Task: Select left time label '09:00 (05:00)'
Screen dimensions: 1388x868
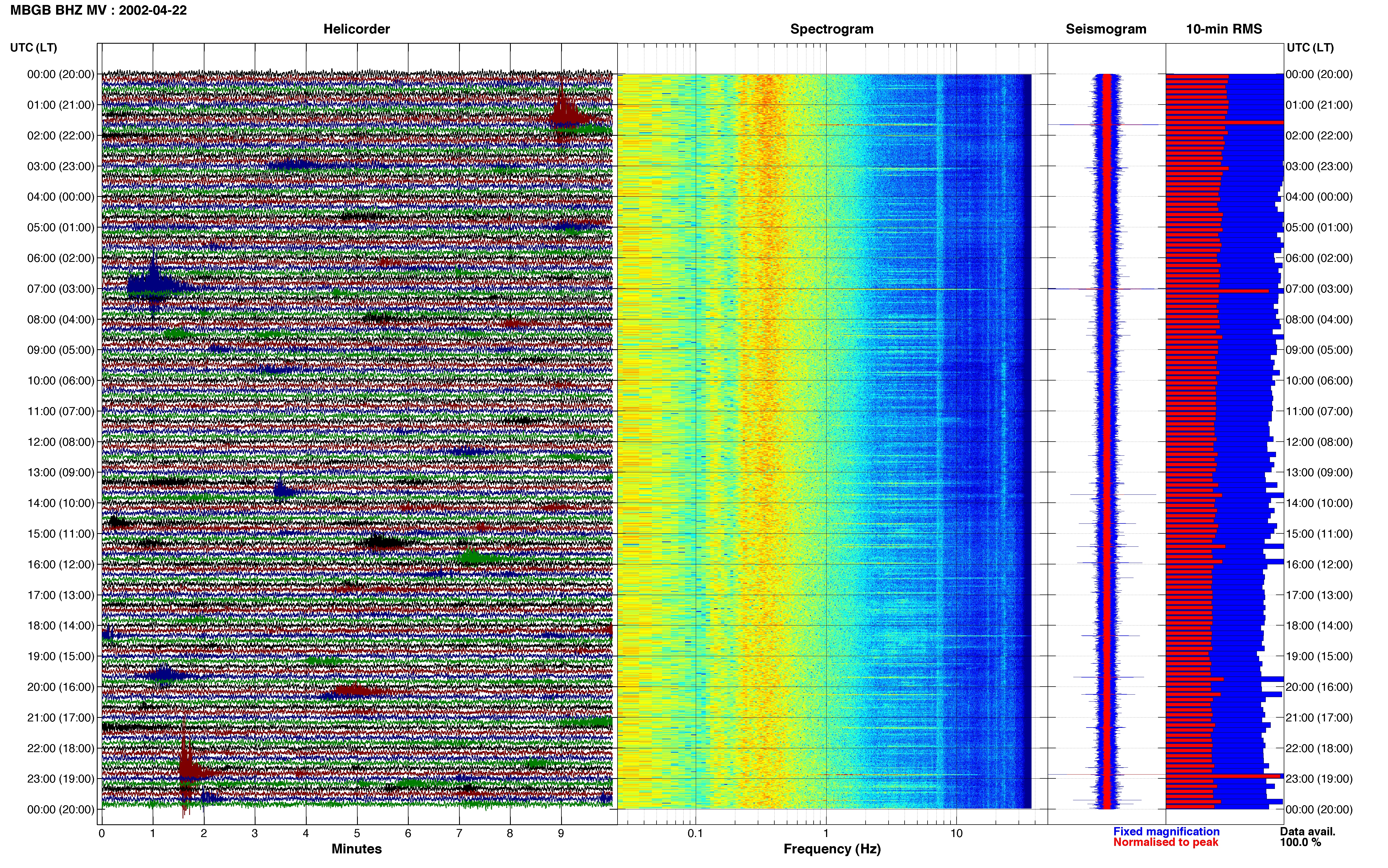Action: coord(60,350)
